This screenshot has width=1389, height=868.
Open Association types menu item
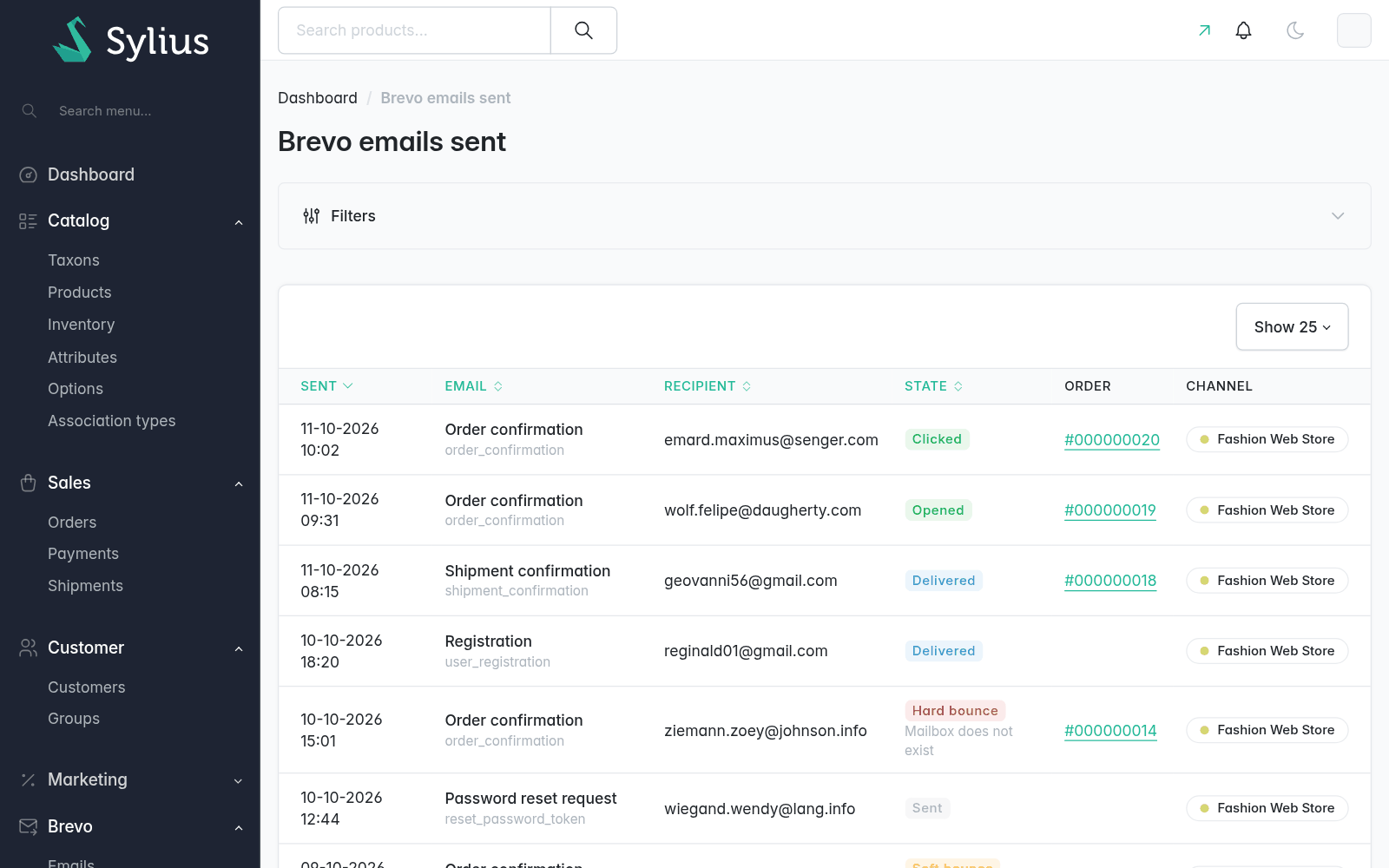point(112,421)
